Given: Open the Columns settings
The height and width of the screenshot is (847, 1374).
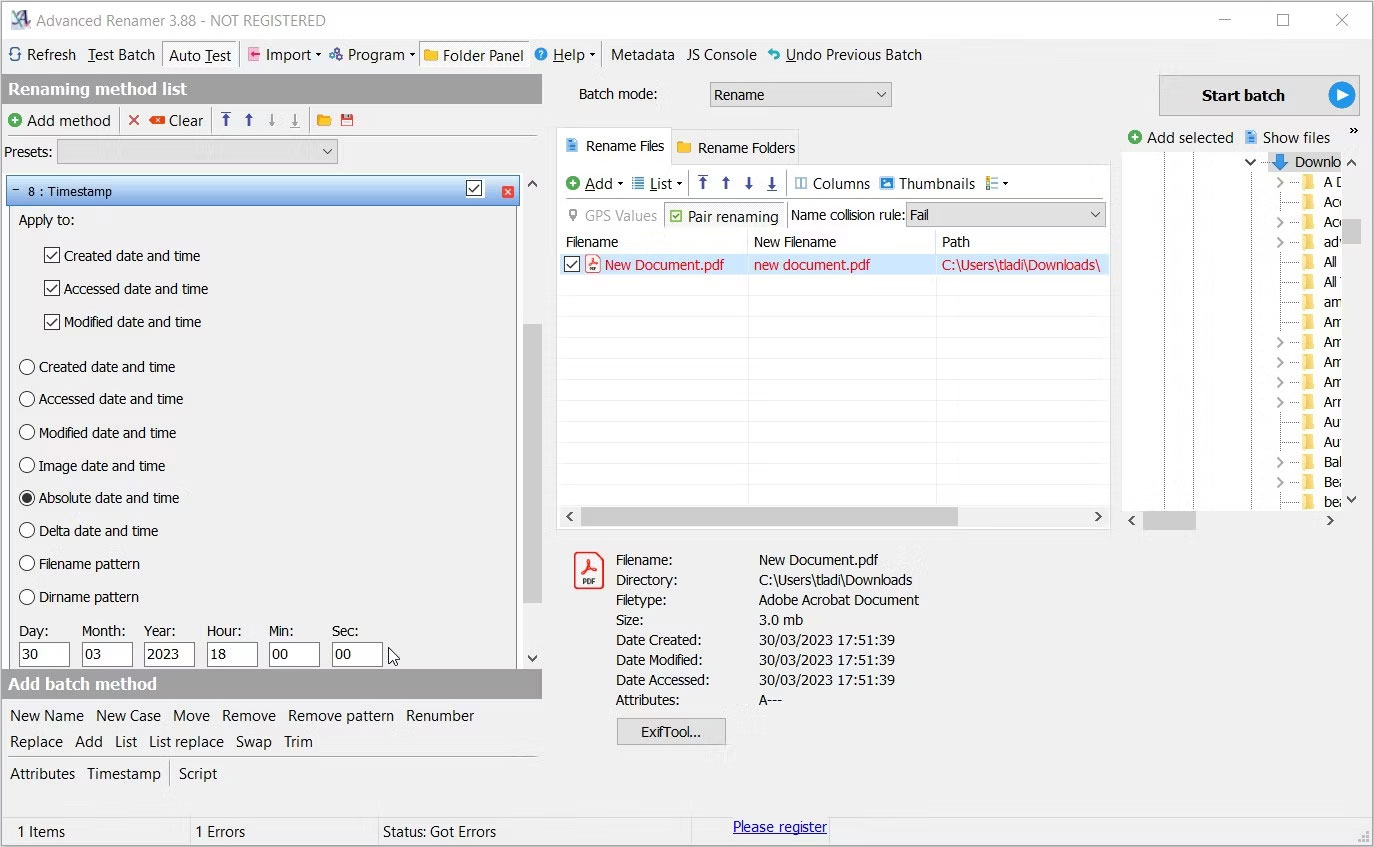Looking at the screenshot, I should coord(832,184).
